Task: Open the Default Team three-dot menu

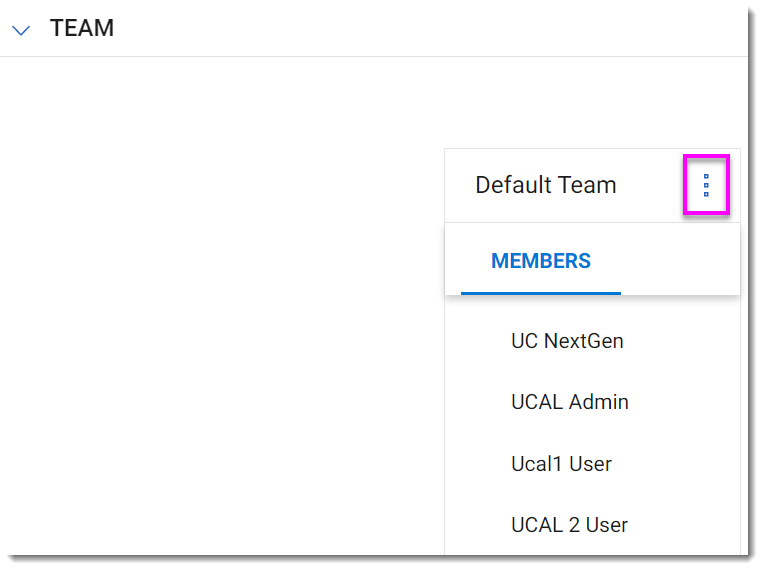Action: coord(706,185)
